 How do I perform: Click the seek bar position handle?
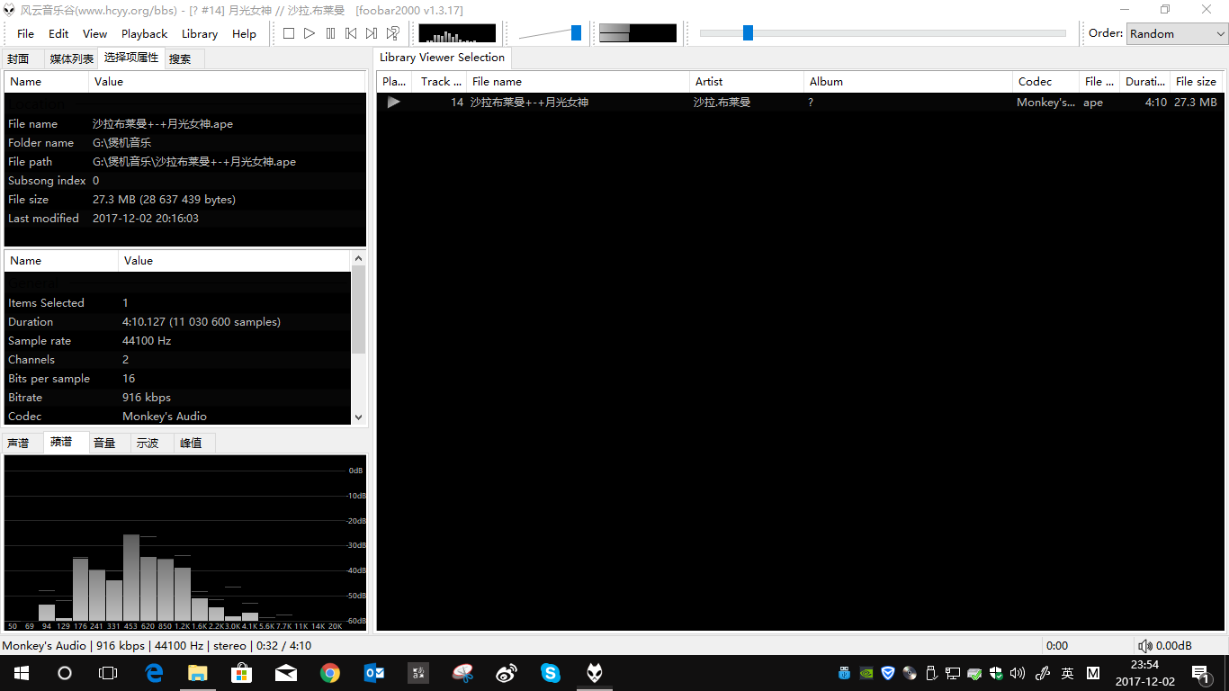point(747,33)
